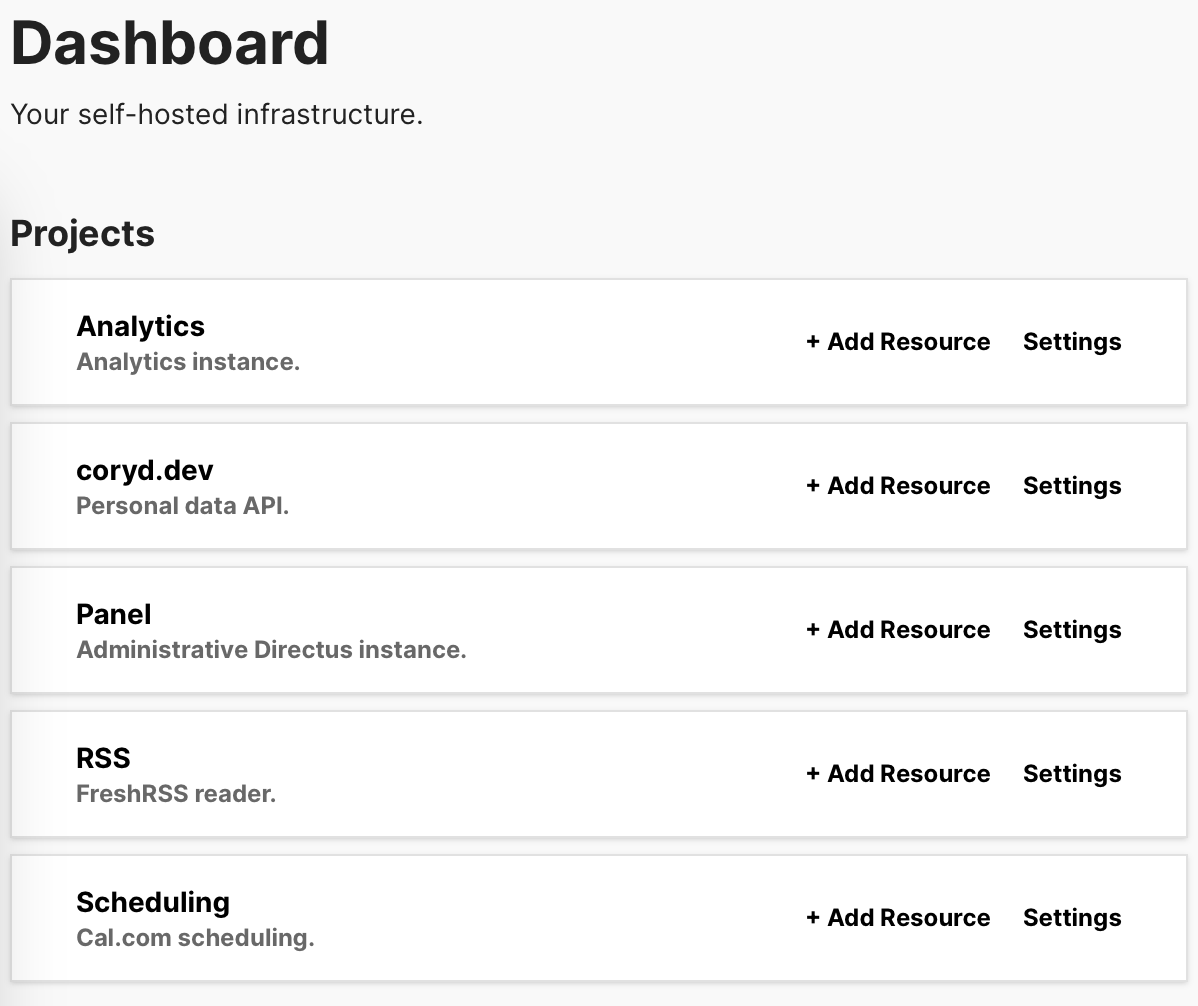Image resolution: width=1198 pixels, height=1006 pixels.
Task: Open Settings for the coryd.dev project
Action: point(1071,486)
